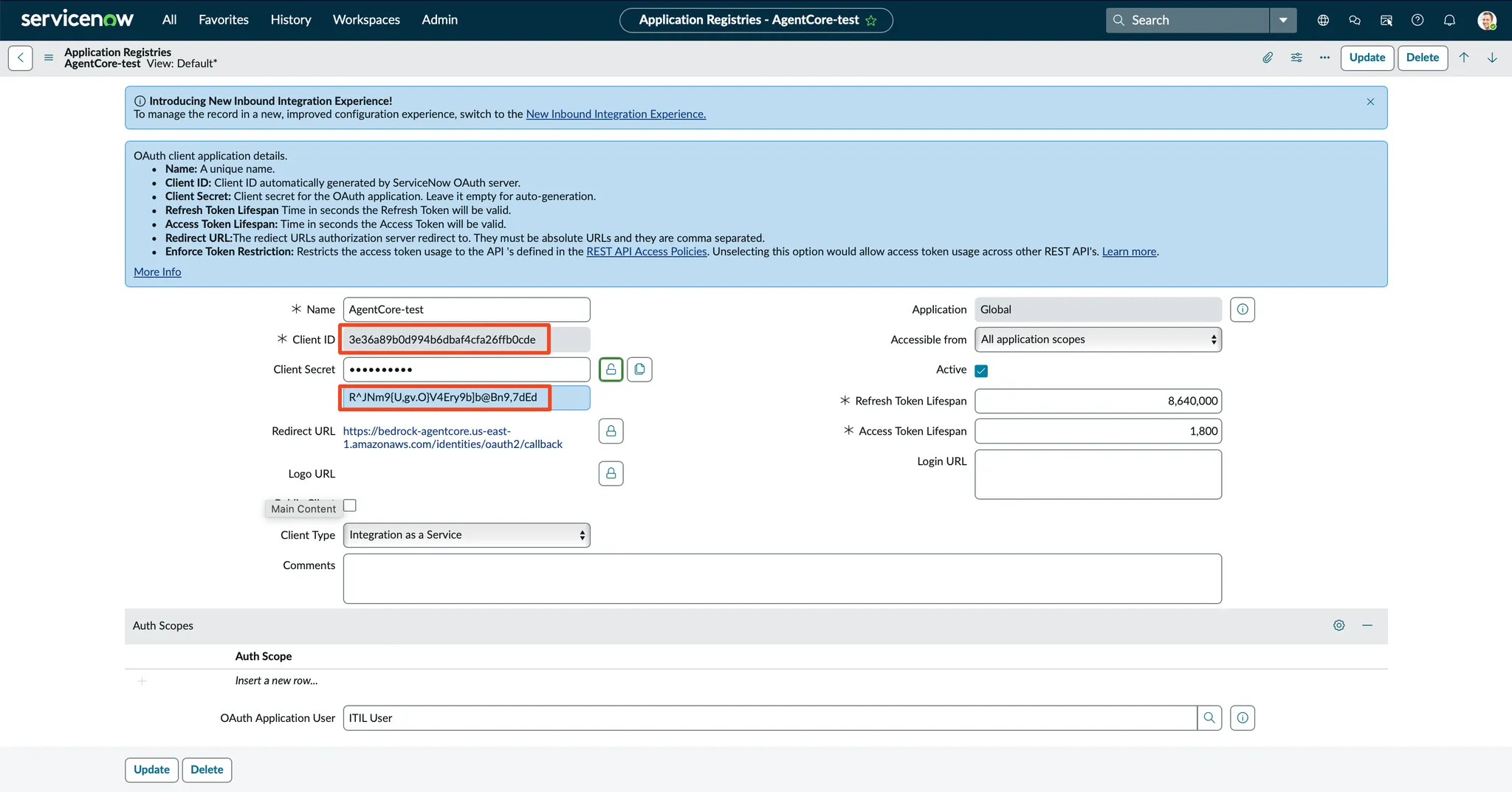1512x792 pixels.
Task: Open the Admin menu
Action: pos(440,20)
